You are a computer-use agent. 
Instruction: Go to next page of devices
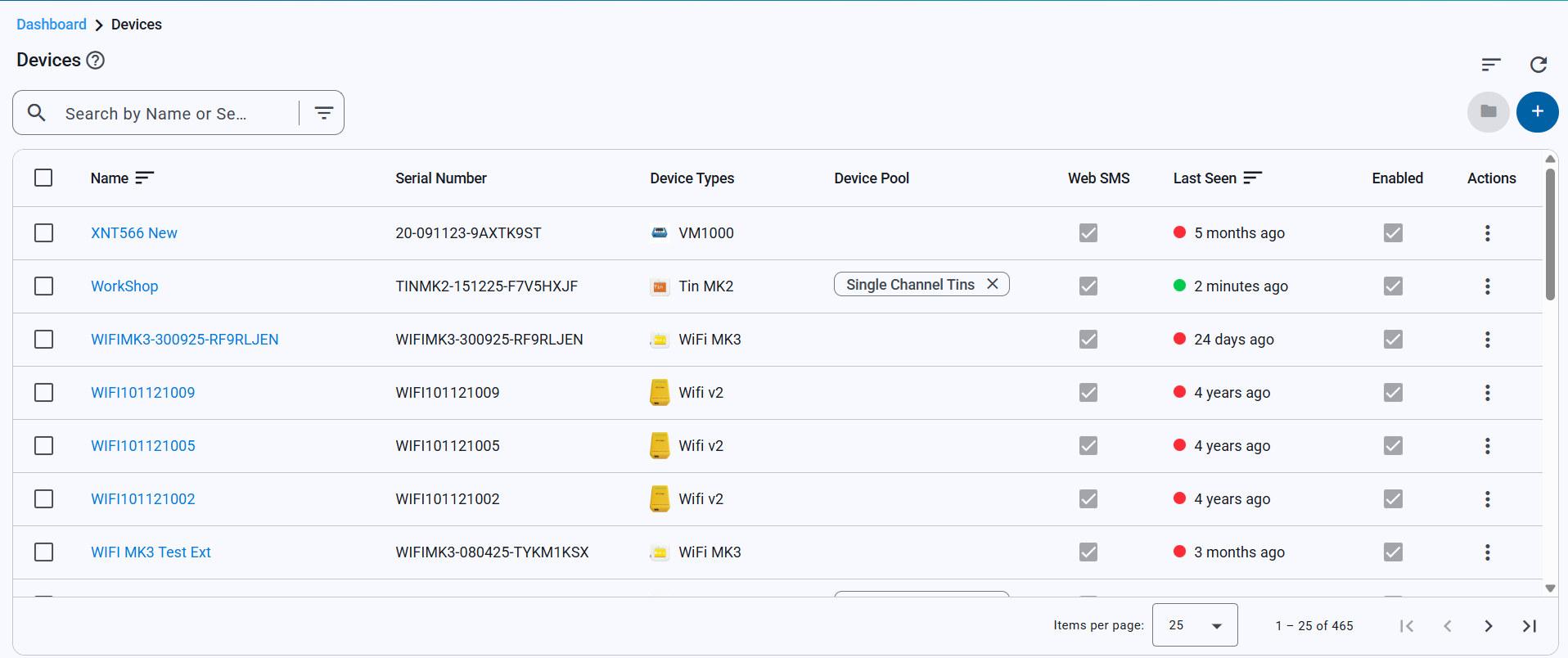[1488, 626]
